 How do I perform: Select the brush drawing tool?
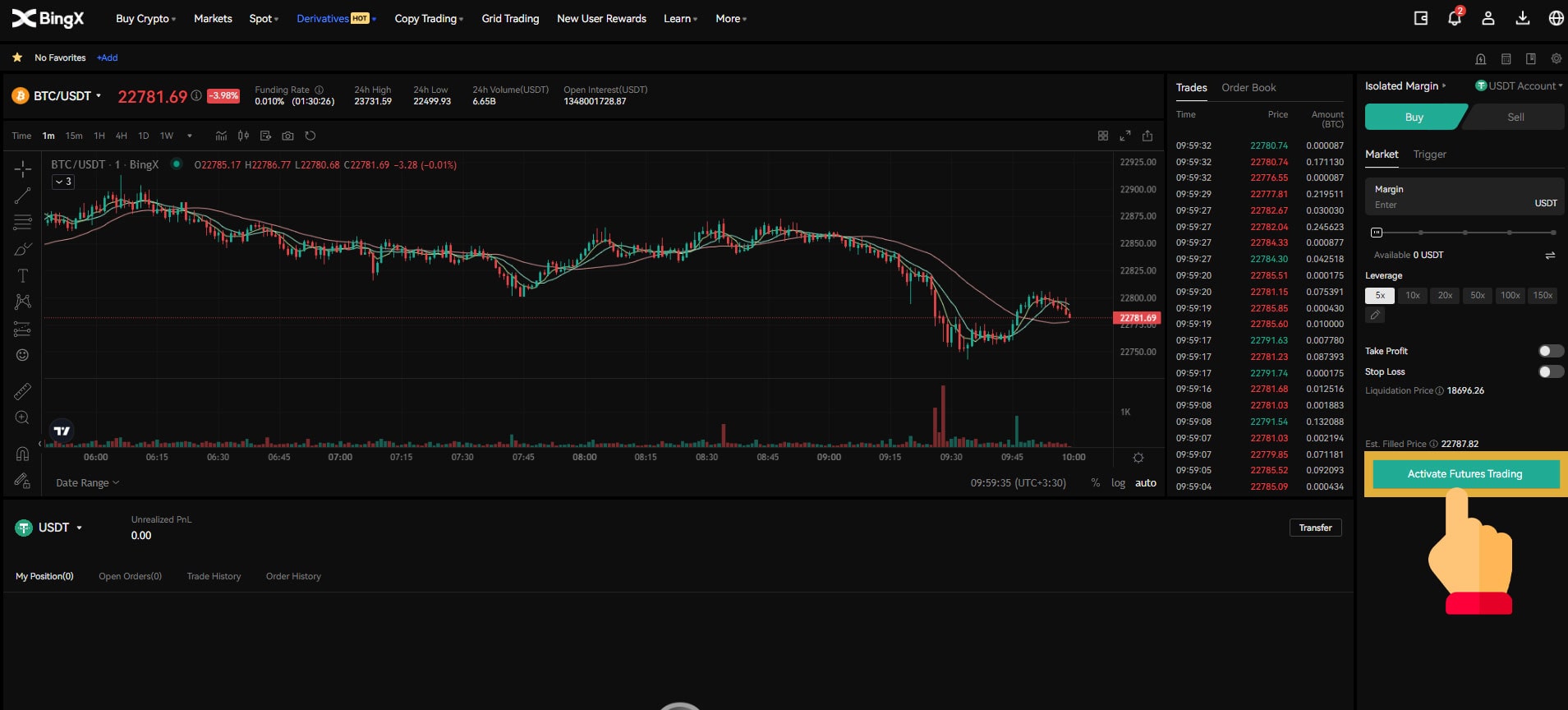click(23, 249)
